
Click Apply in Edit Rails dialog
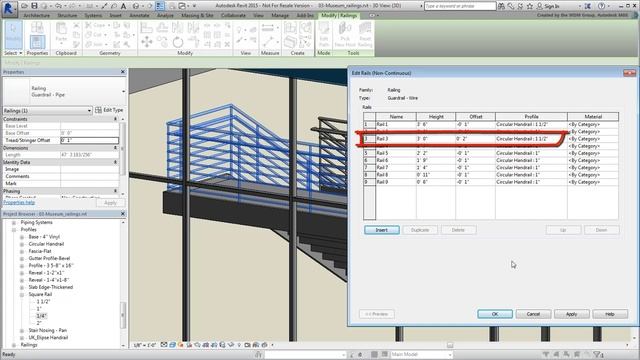(571, 314)
